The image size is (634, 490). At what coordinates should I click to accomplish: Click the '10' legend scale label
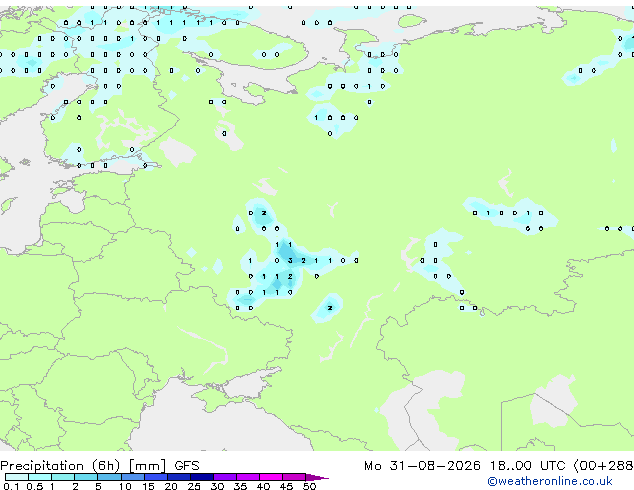[x=125, y=486]
